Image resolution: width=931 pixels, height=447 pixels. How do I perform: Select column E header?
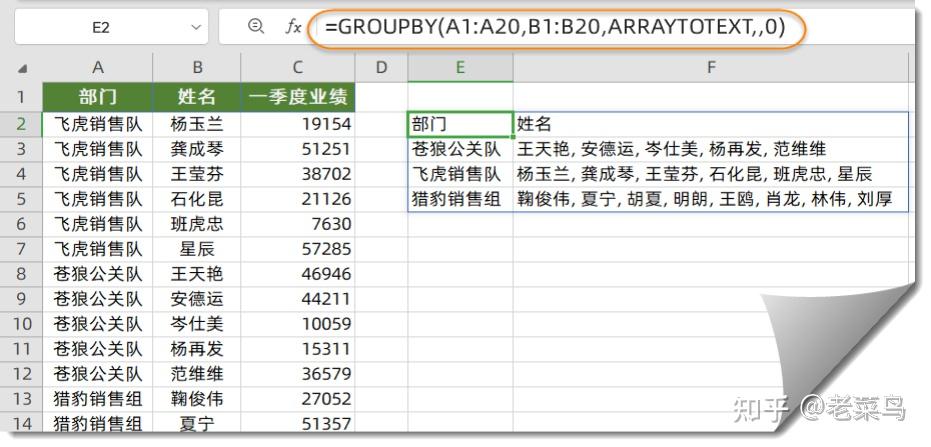[460, 68]
